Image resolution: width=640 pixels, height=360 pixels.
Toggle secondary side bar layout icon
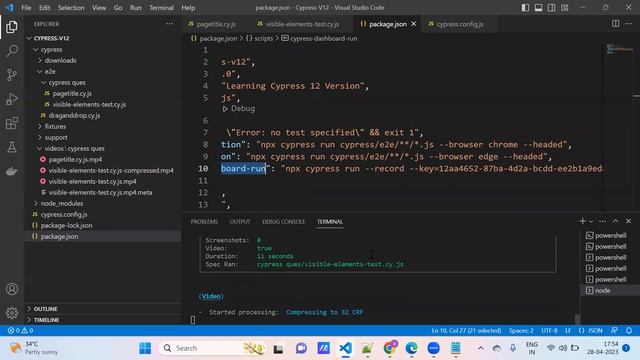pos(551,7)
